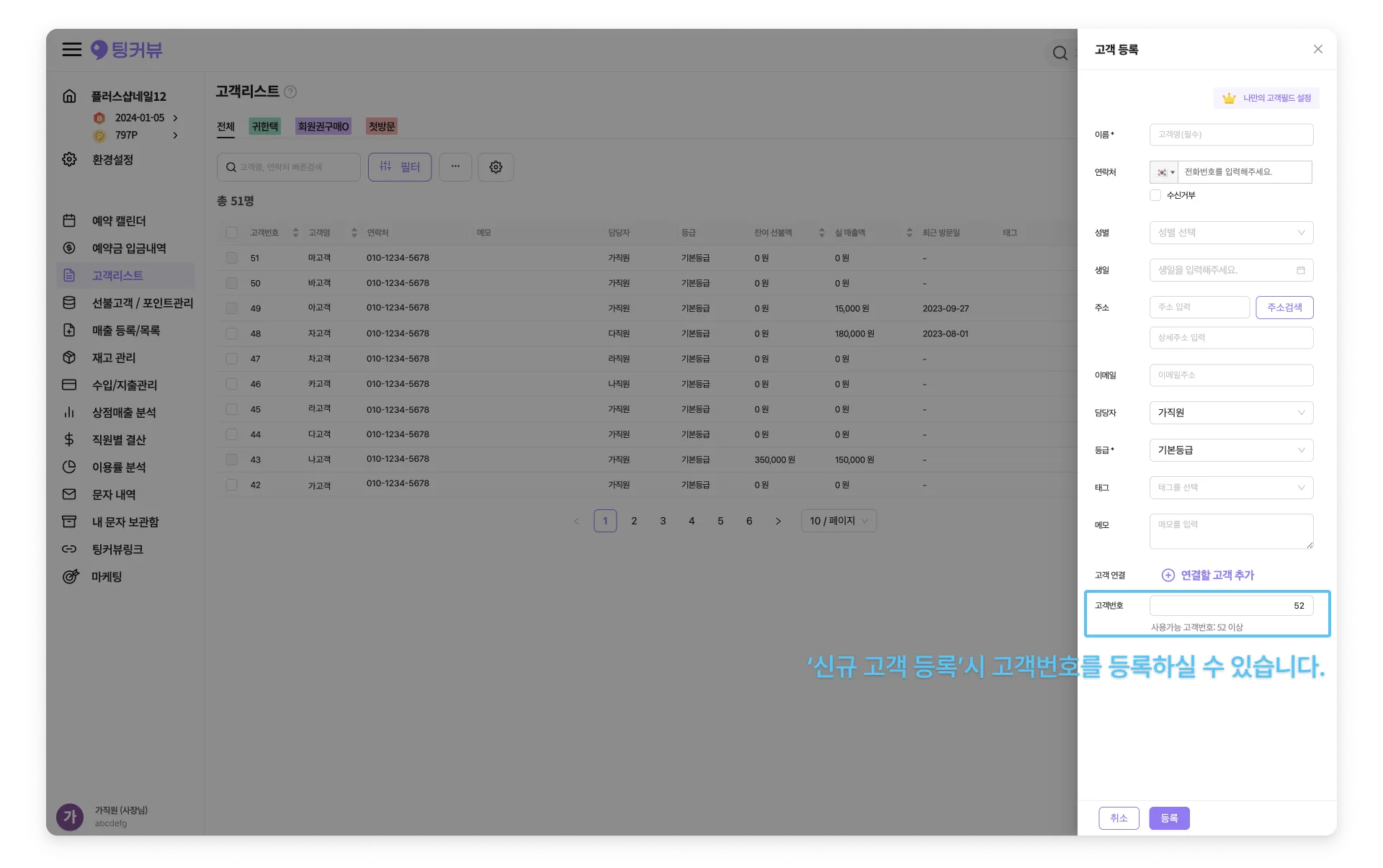Open table settings gear icon

(x=496, y=167)
